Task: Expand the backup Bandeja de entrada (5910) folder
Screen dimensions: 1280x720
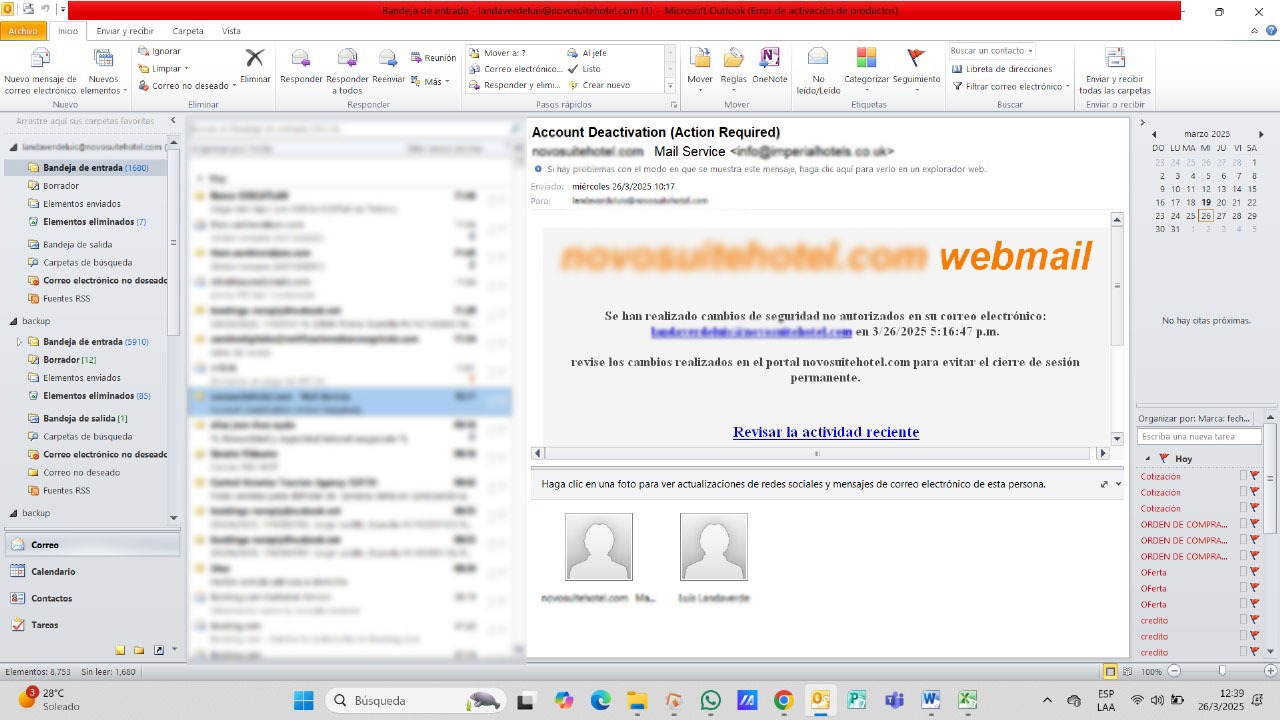Action: point(19,342)
